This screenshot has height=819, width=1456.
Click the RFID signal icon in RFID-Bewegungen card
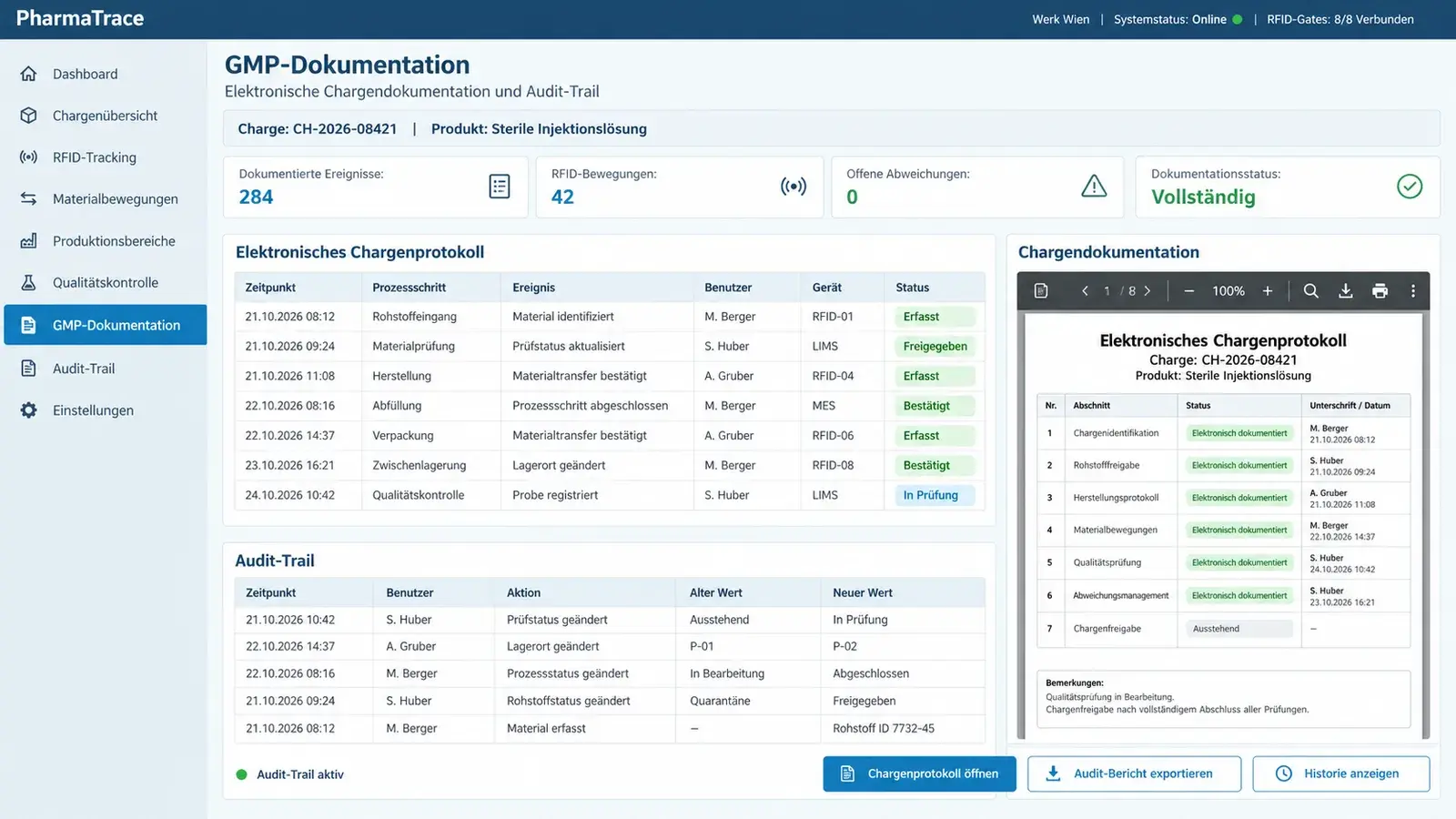794,187
